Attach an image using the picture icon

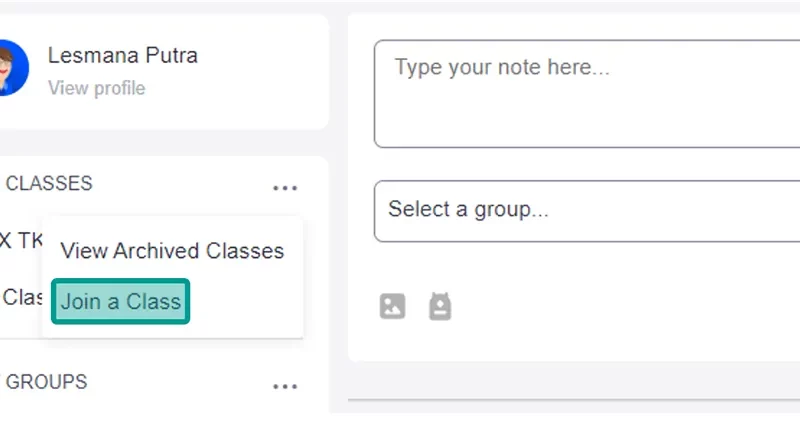[392, 306]
